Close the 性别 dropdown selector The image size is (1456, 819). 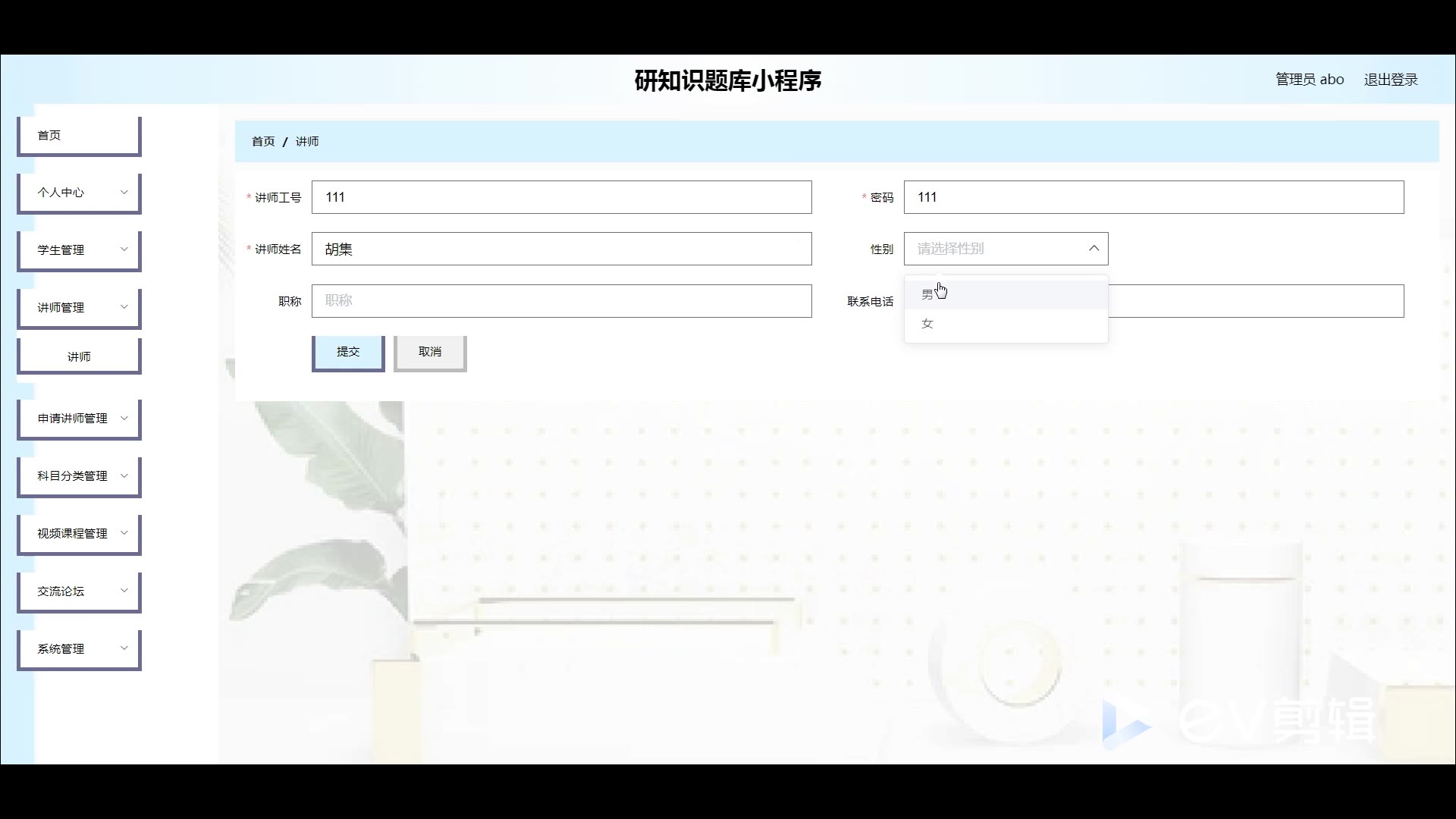pos(1006,249)
